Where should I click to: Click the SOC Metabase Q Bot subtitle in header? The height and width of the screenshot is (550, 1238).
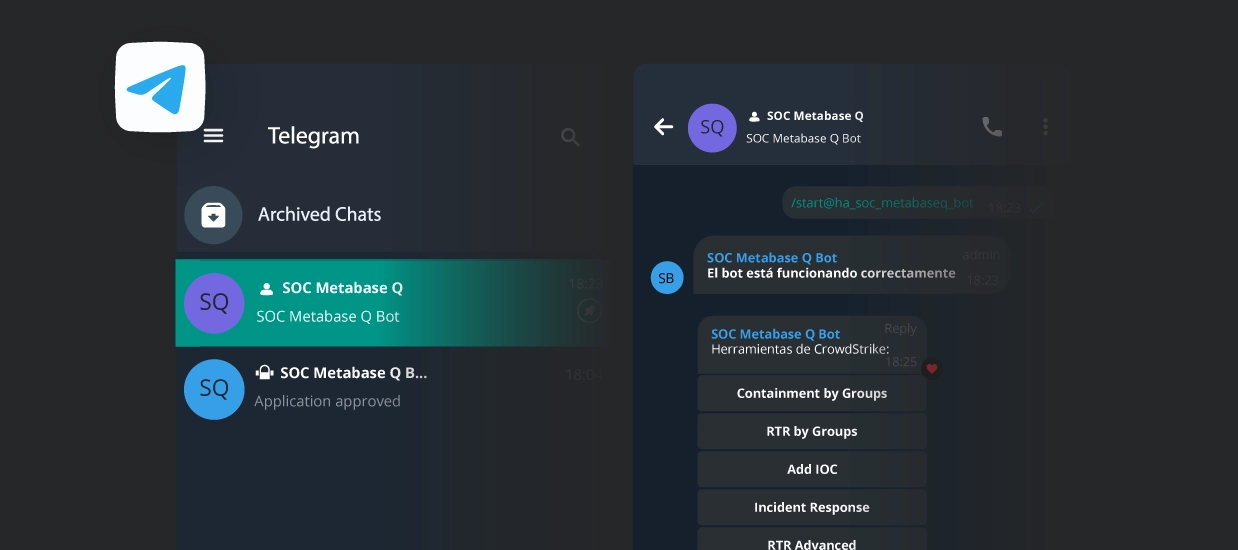803,139
